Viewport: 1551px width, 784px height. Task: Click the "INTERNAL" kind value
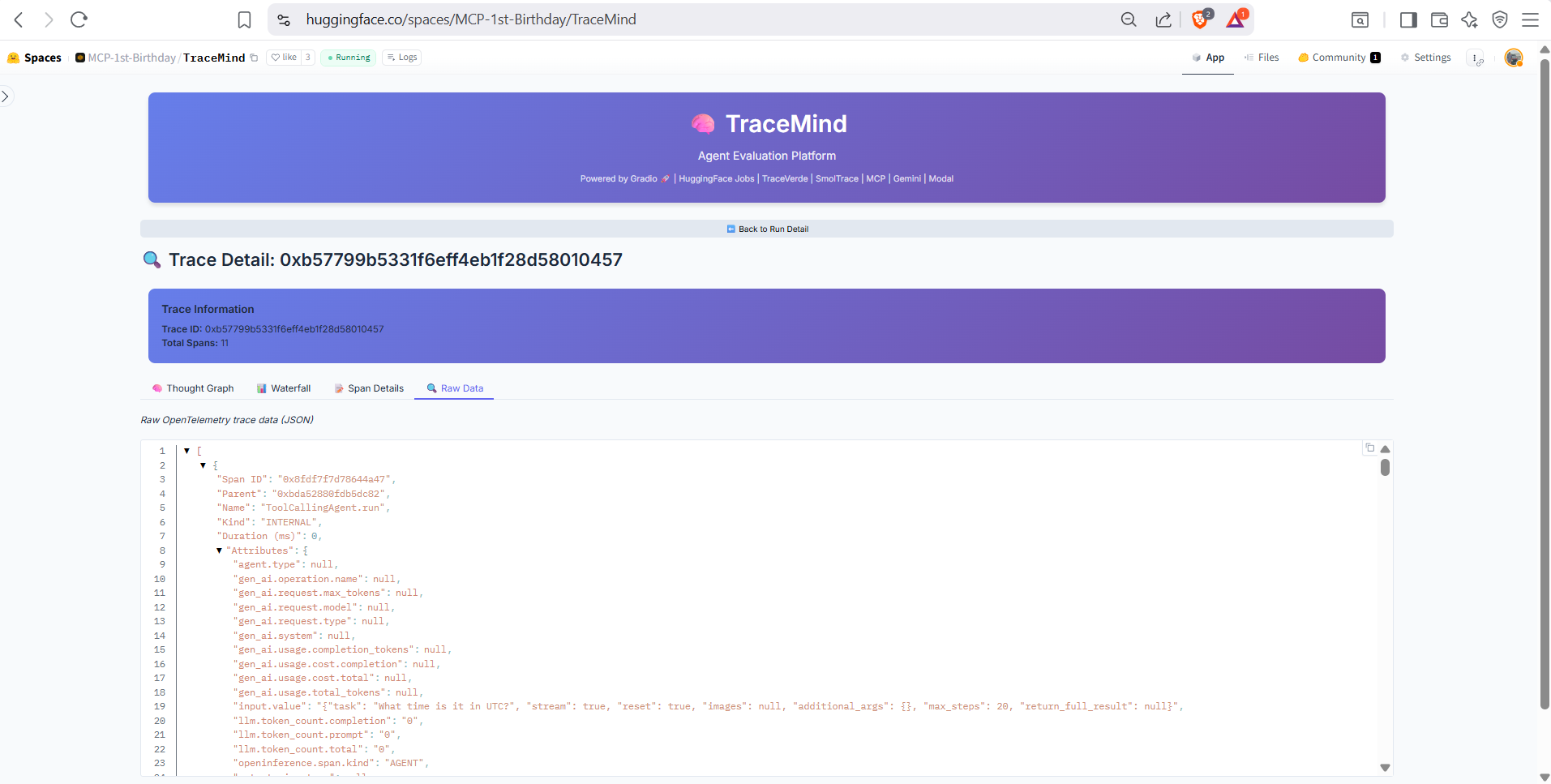(289, 522)
